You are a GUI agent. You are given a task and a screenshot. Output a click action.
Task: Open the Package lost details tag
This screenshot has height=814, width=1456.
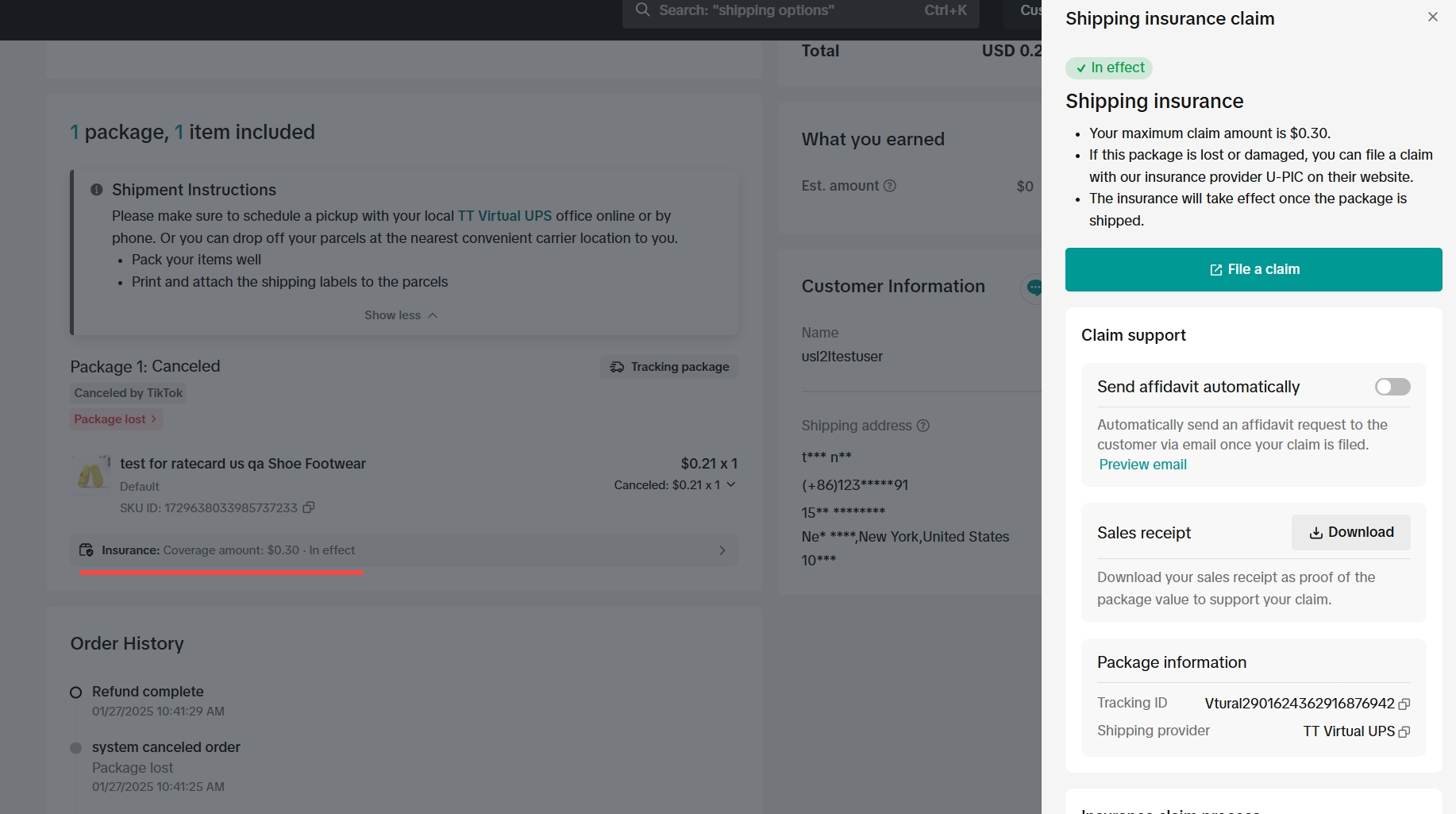pyautogui.click(x=116, y=419)
